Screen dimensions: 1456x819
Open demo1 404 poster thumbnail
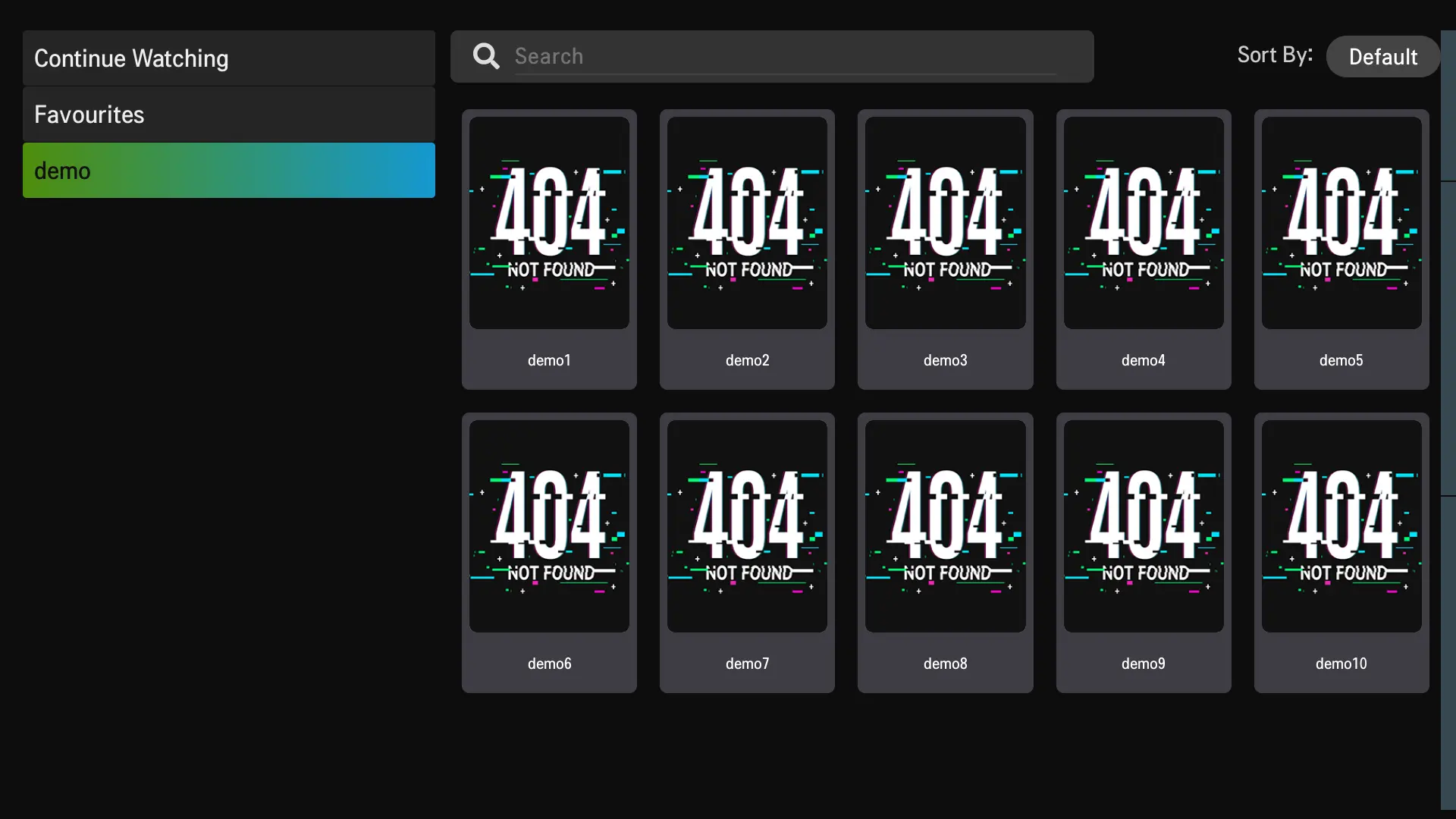[x=549, y=223]
